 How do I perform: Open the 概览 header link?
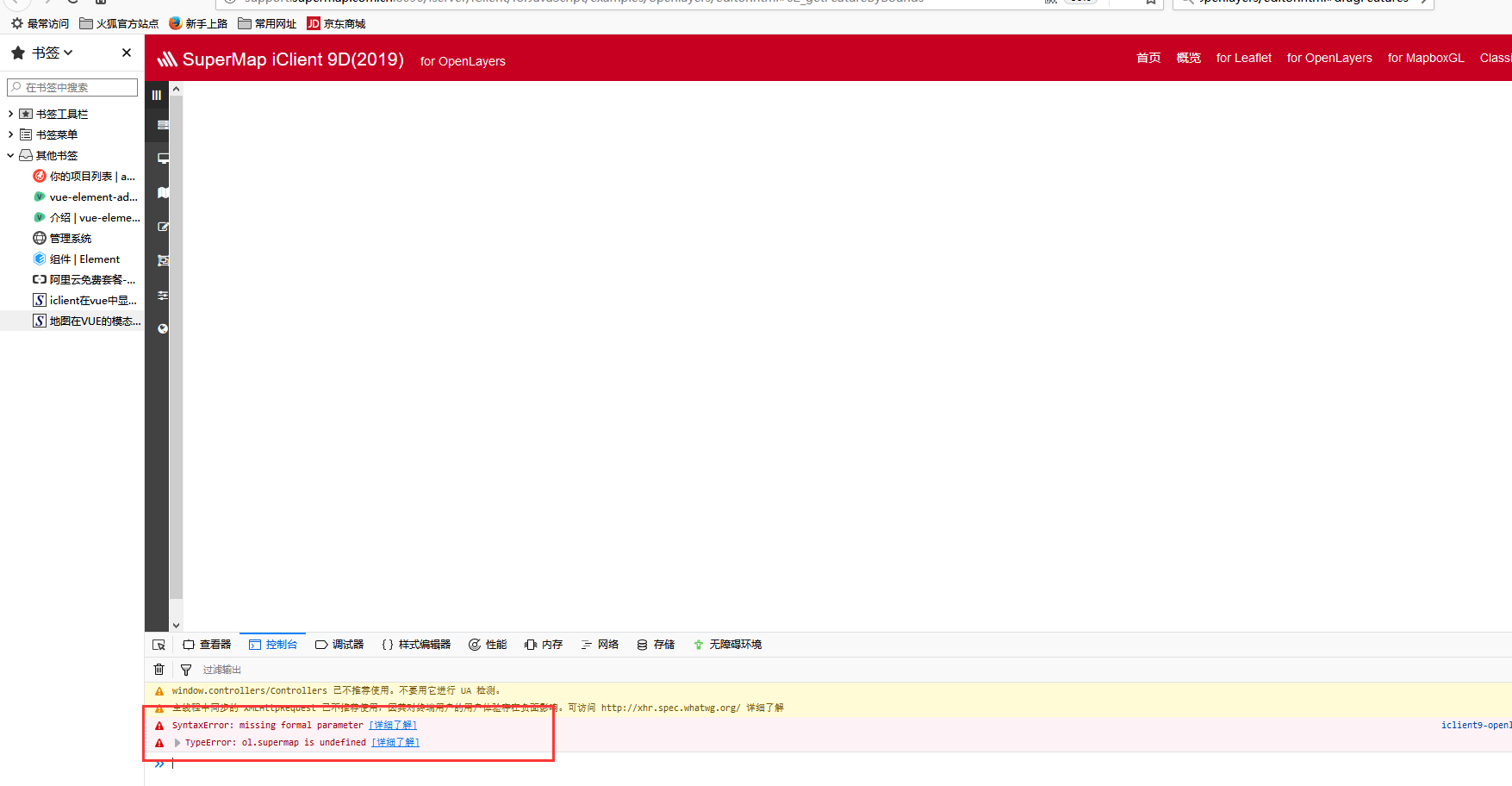point(1188,58)
